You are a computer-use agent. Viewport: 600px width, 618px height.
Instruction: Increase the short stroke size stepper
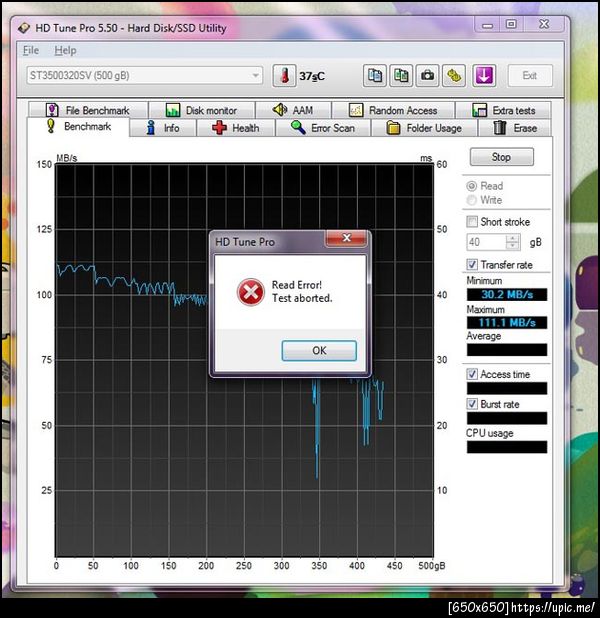[x=512, y=238]
